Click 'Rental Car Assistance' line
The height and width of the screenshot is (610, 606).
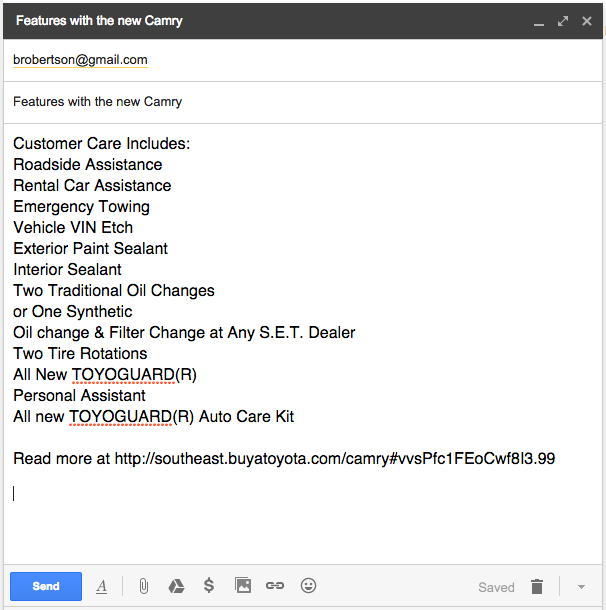point(92,186)
